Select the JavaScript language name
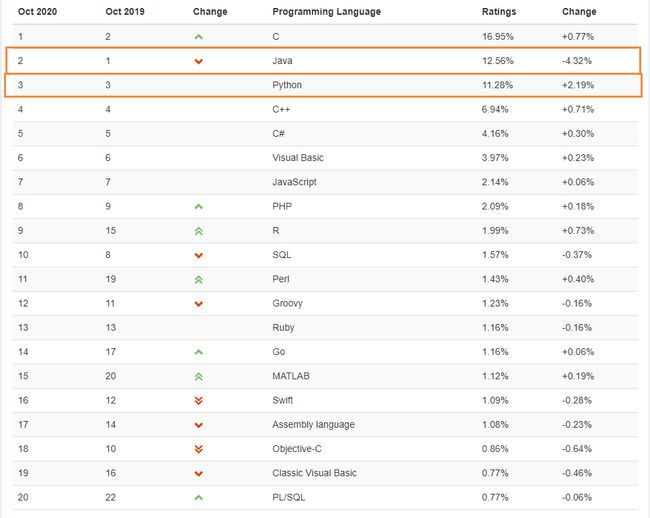 coord(294,182)
